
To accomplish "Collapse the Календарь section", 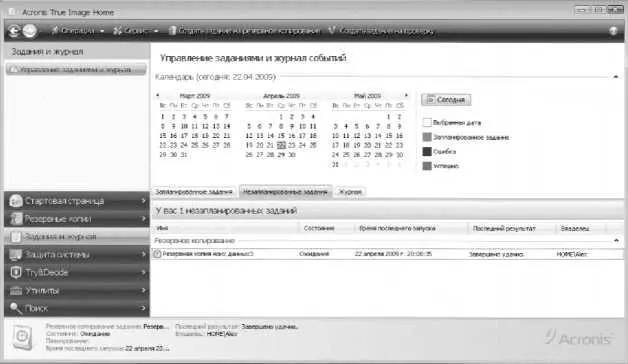I will pos(616,76).
